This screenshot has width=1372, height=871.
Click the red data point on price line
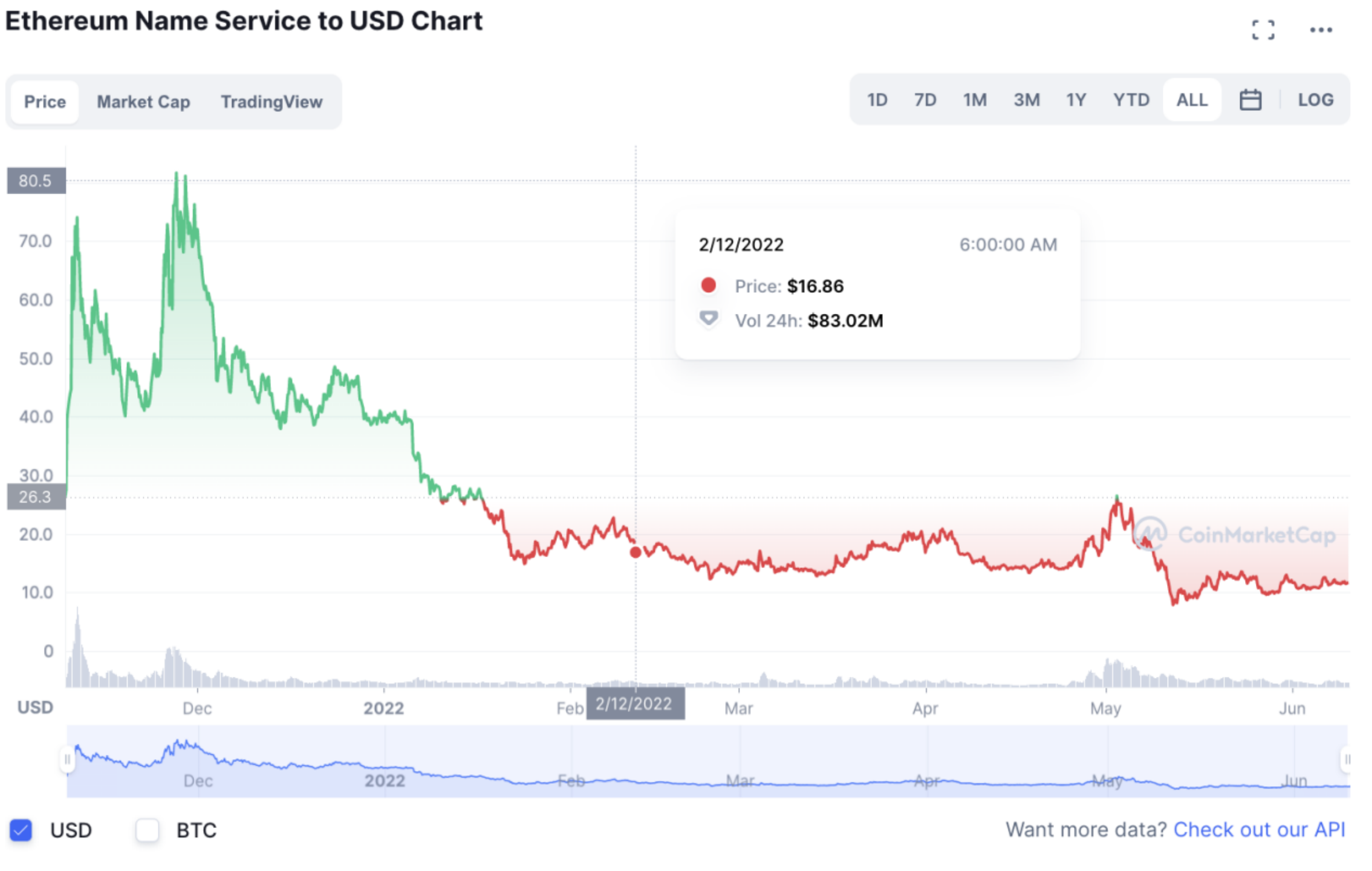click(635, 552)
